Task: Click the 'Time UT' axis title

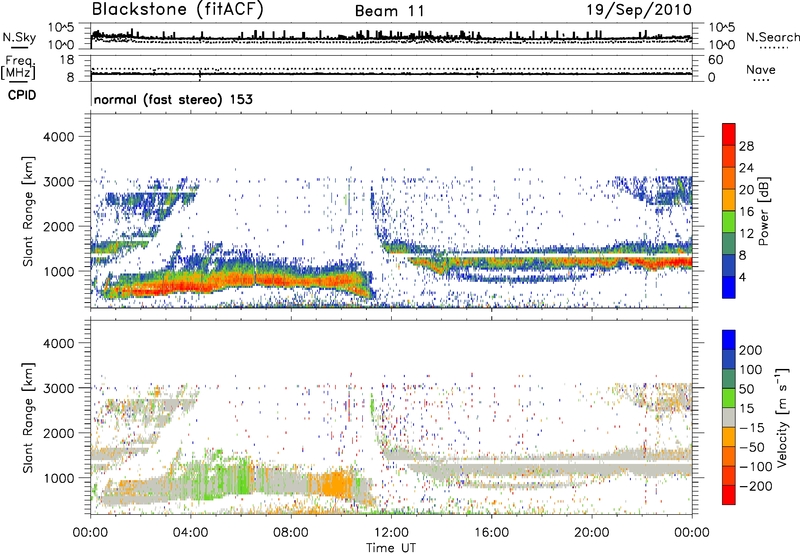Action: pyautogui.click(x=391, y=548)
